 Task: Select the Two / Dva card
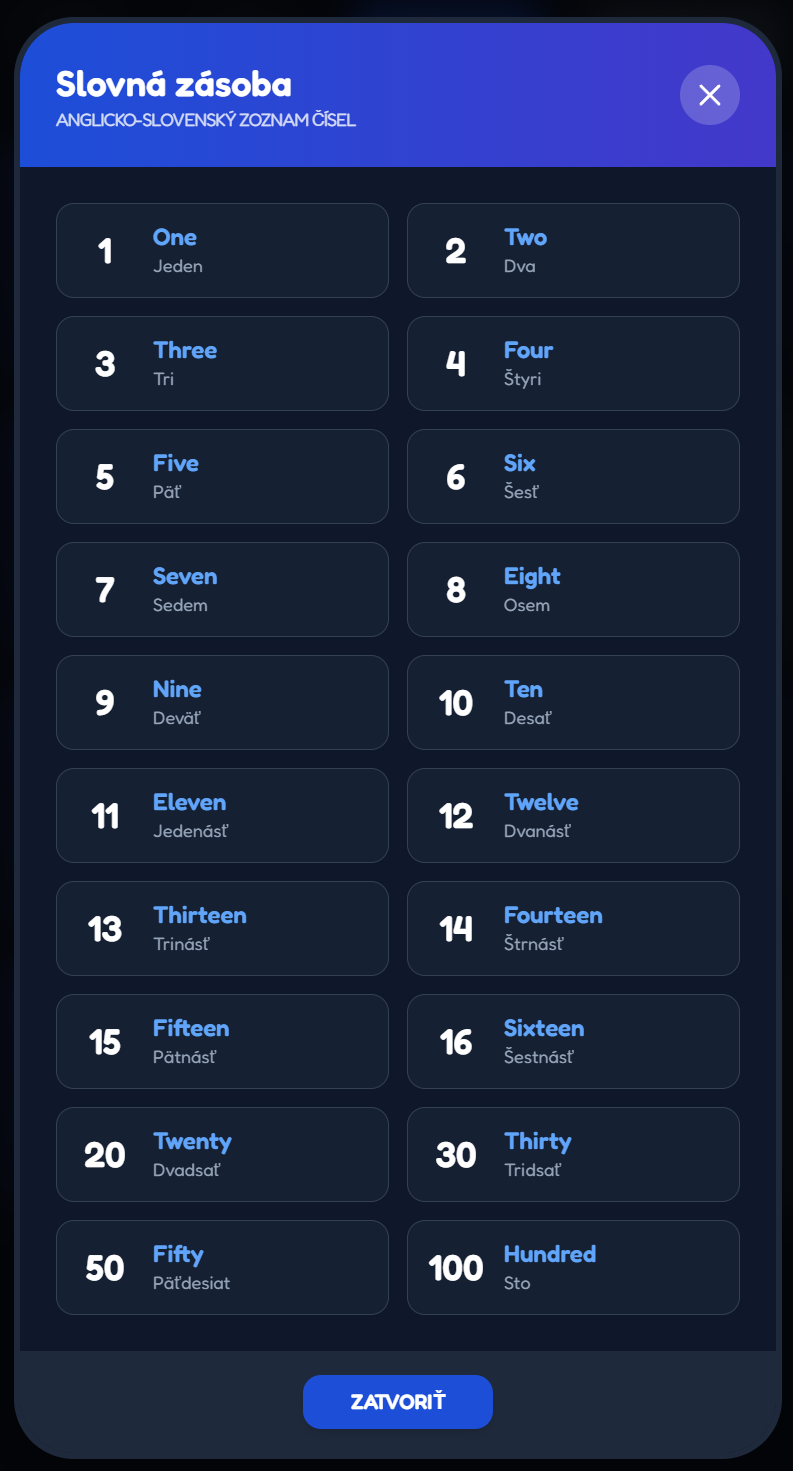point(573,251)
